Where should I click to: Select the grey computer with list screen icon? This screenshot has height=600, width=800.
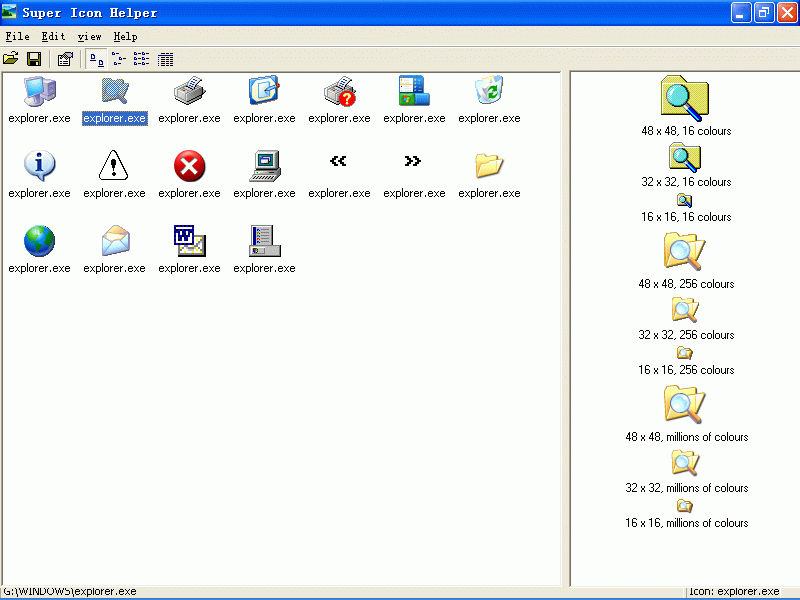[265, 241]
